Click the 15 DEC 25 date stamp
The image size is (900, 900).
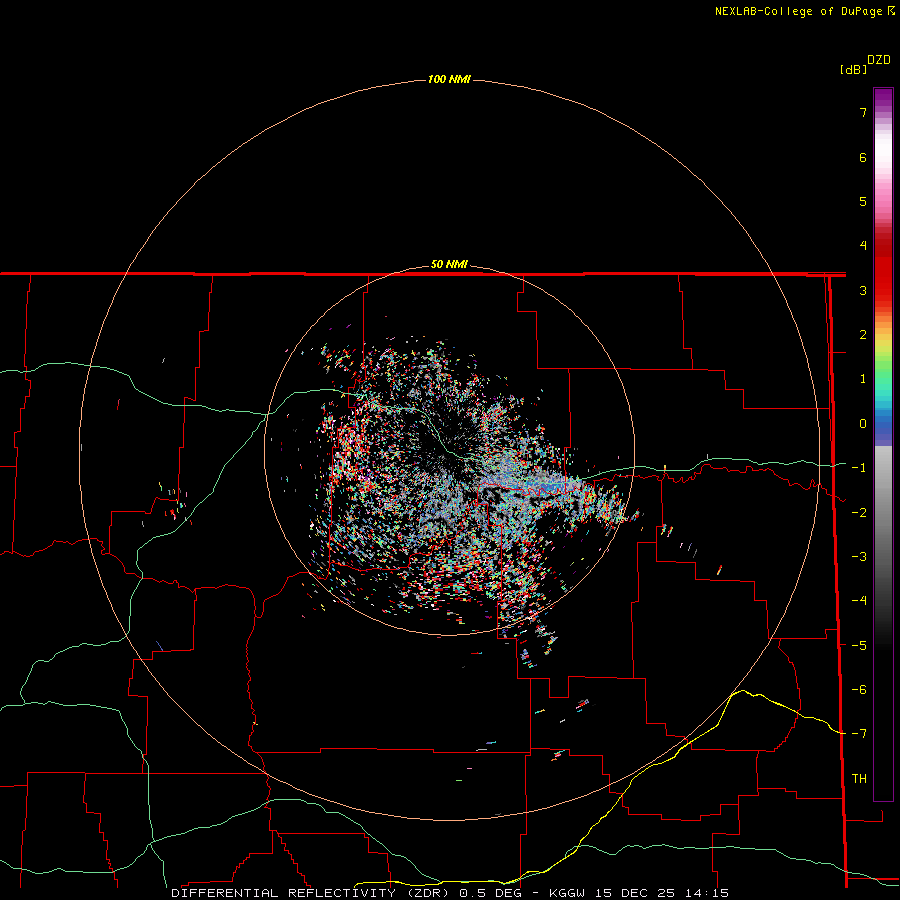tap(635, 893)
